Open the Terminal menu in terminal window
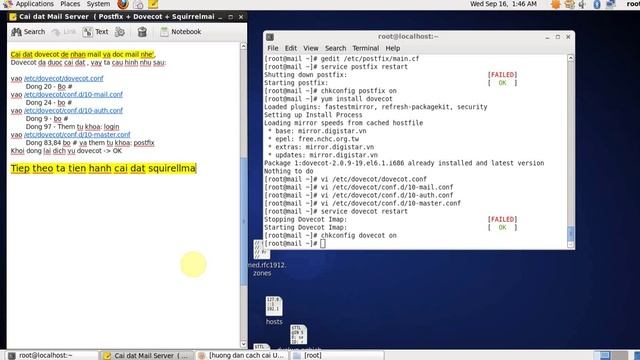This screenshot has height=360, width=640. point(366,48)
